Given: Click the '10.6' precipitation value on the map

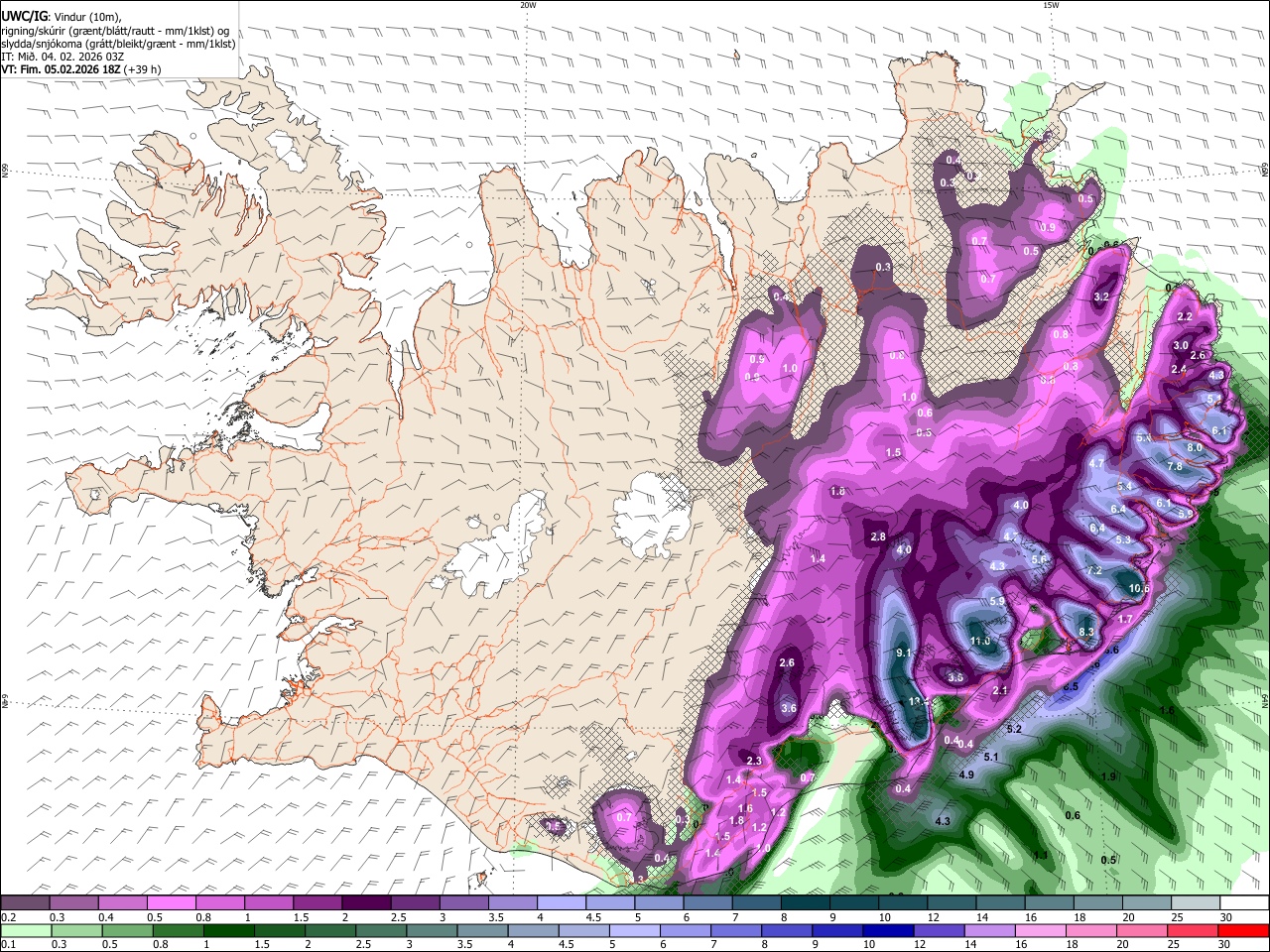Looking at the screenshot, I should click(1139, 588).
